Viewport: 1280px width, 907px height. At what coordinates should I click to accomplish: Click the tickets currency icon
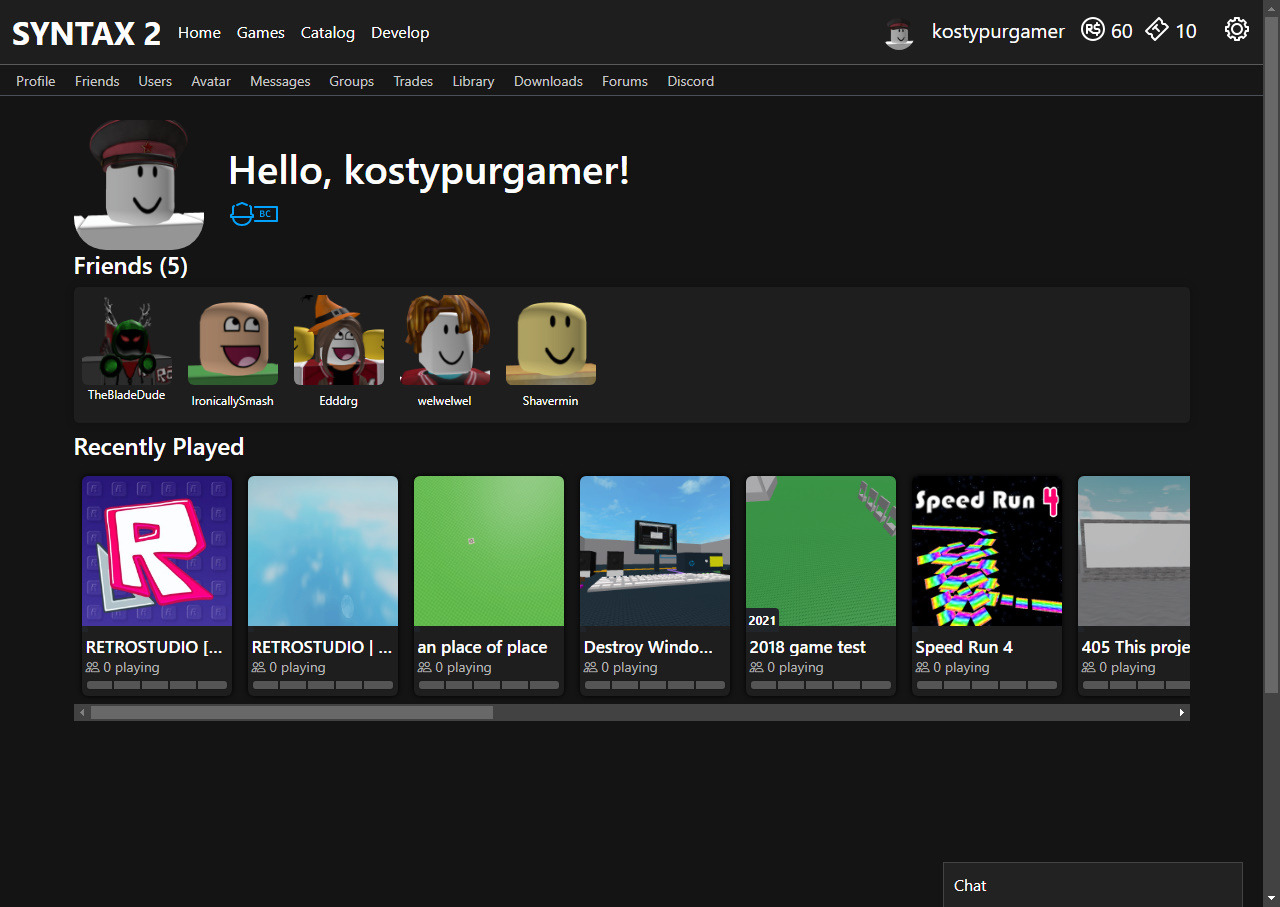tap(1157, 30)
